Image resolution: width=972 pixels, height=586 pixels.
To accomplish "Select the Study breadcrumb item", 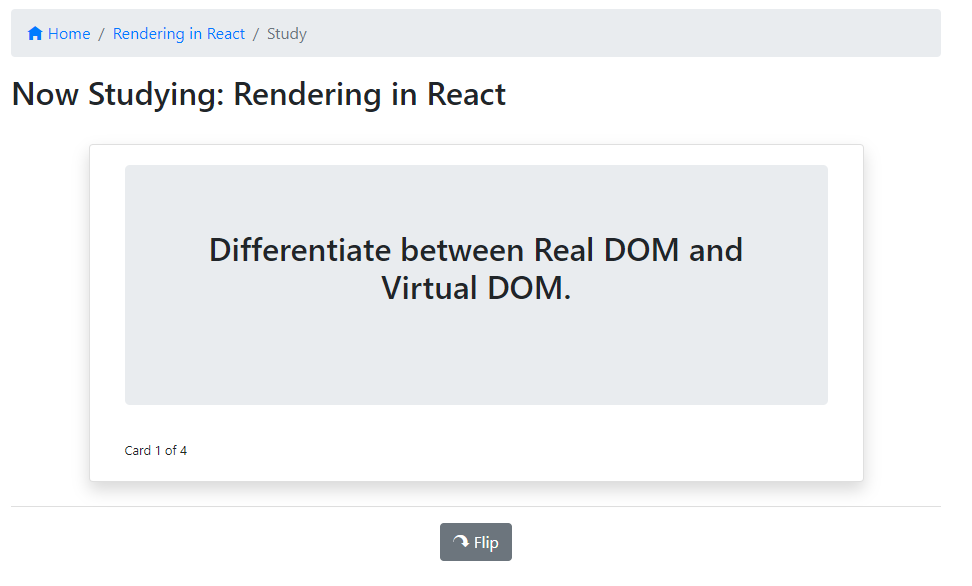I will [x=287, y=33].
